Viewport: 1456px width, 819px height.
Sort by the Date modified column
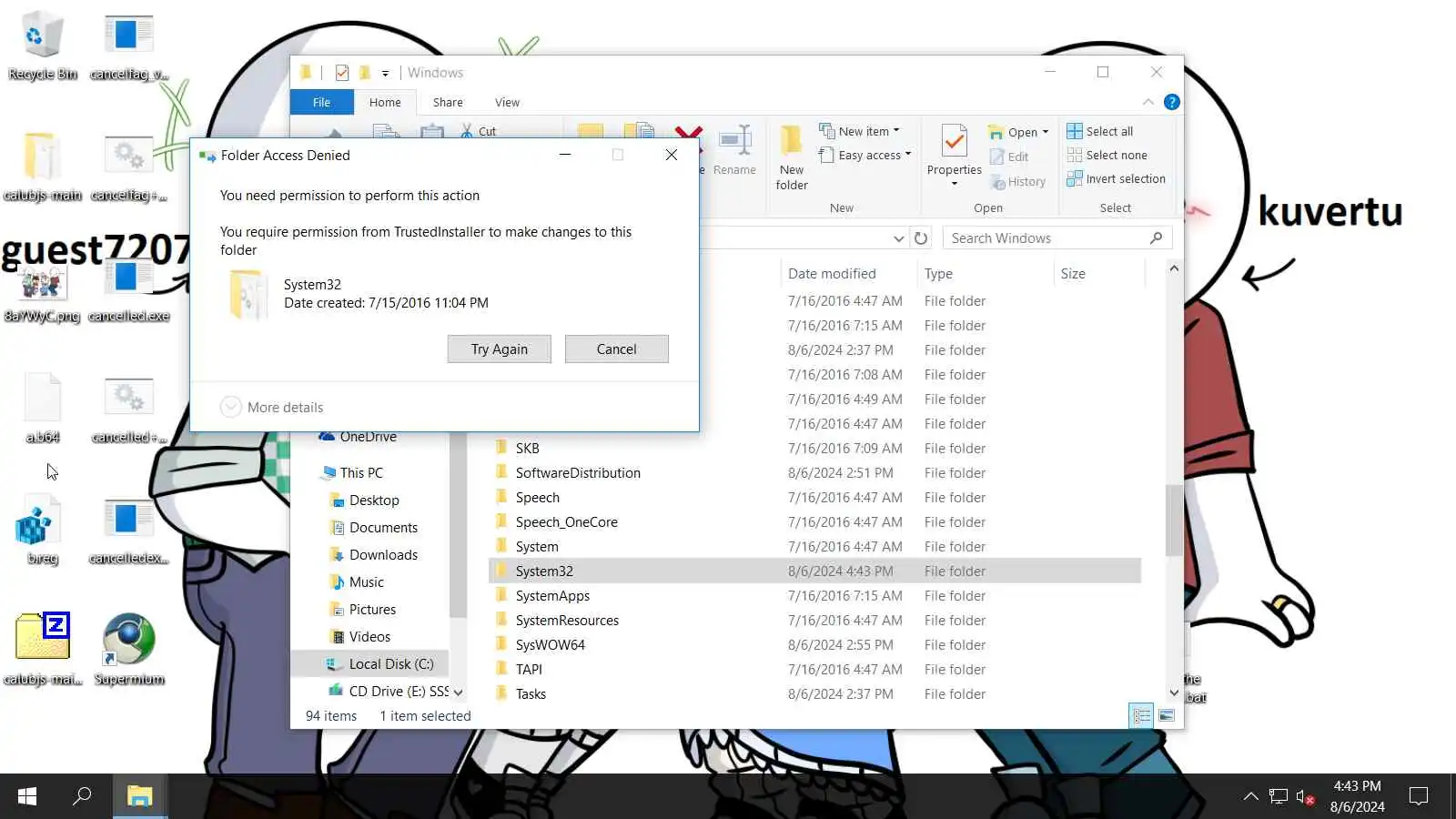coord(847,273)
